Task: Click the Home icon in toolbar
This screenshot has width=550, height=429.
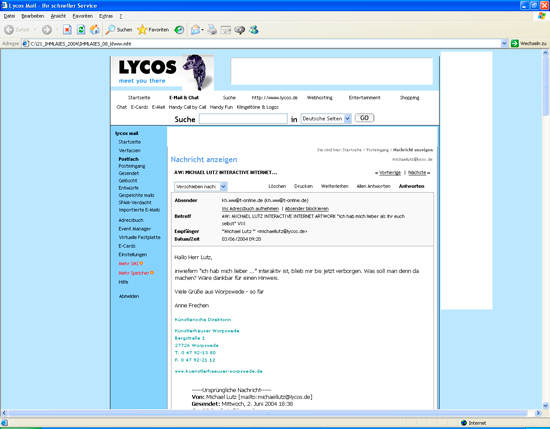Action: point(94,30)
